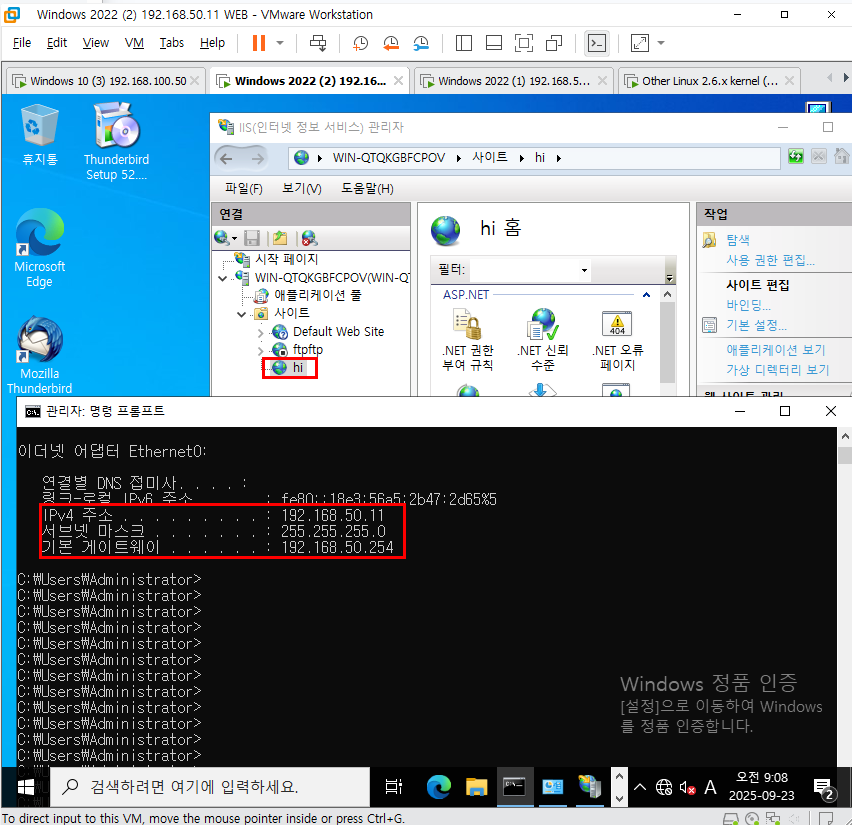Screen dimensions: 852x825
Task: Click 탐색 in the actions pane
Action: tap(737, 240)
